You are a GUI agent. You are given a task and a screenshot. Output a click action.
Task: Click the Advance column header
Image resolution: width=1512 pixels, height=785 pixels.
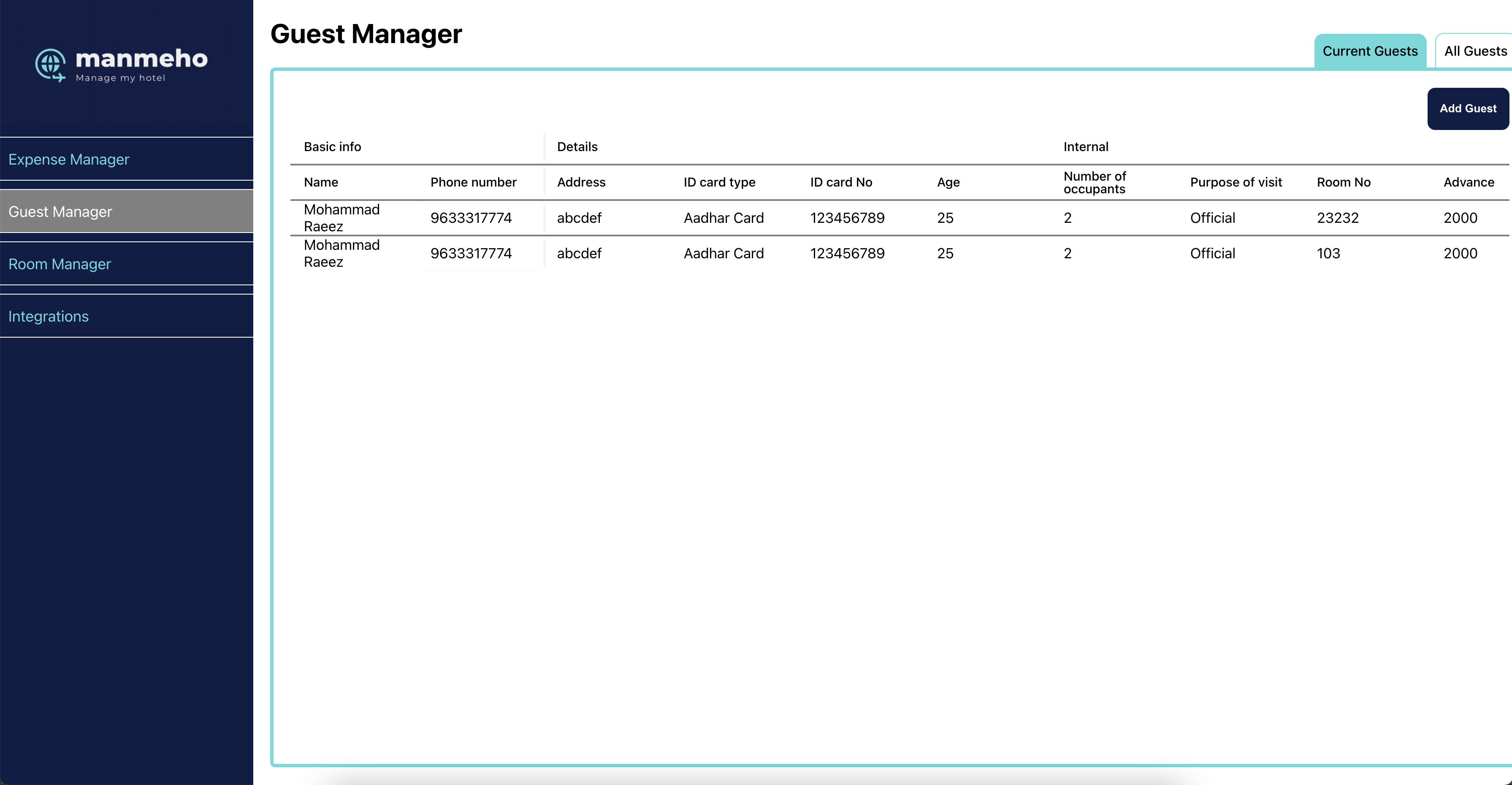[1468, 182]
